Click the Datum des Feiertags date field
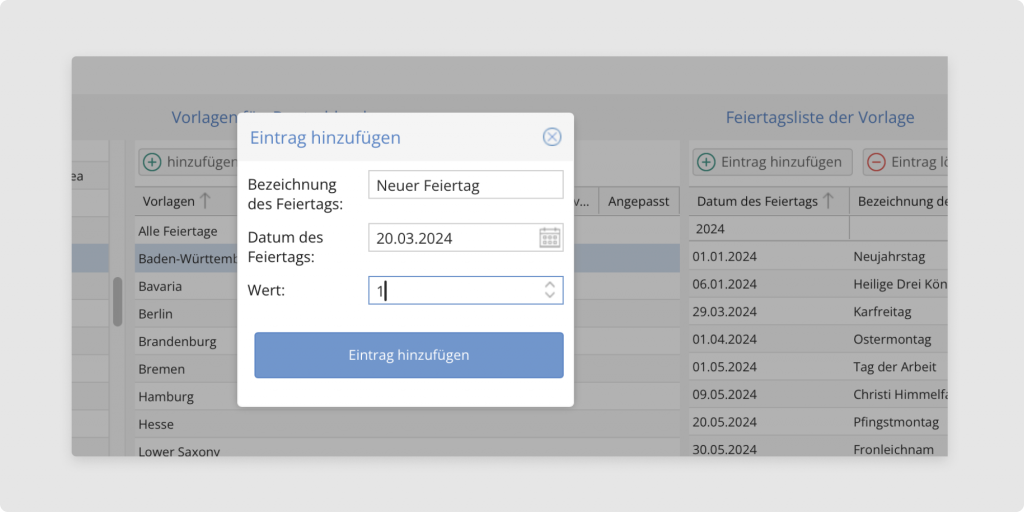Image resolution: width=1024 pixels, height=512 pixels. click(452, 238)
